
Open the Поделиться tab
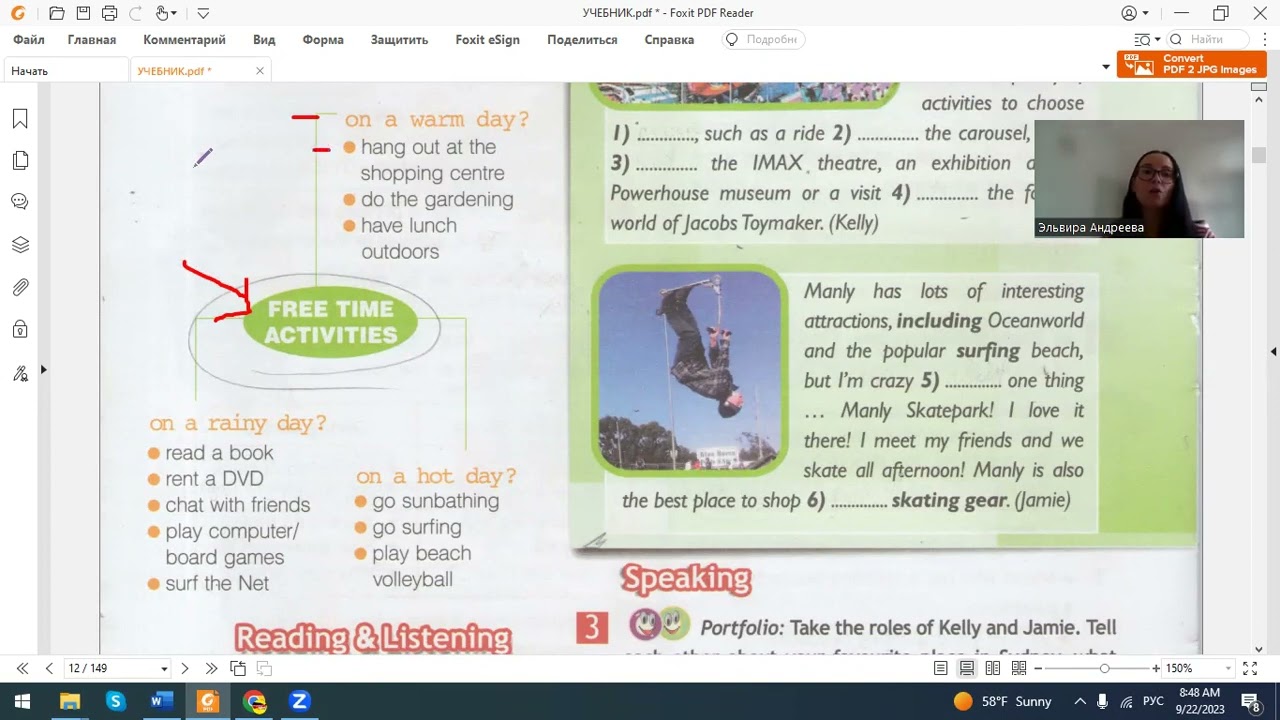(582, 40)
